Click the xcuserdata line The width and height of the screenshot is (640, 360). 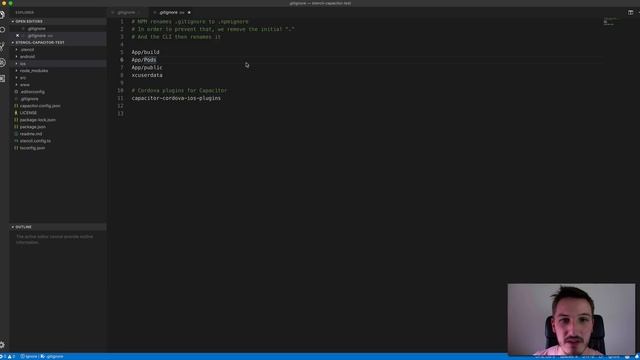(x=147, y=76)
